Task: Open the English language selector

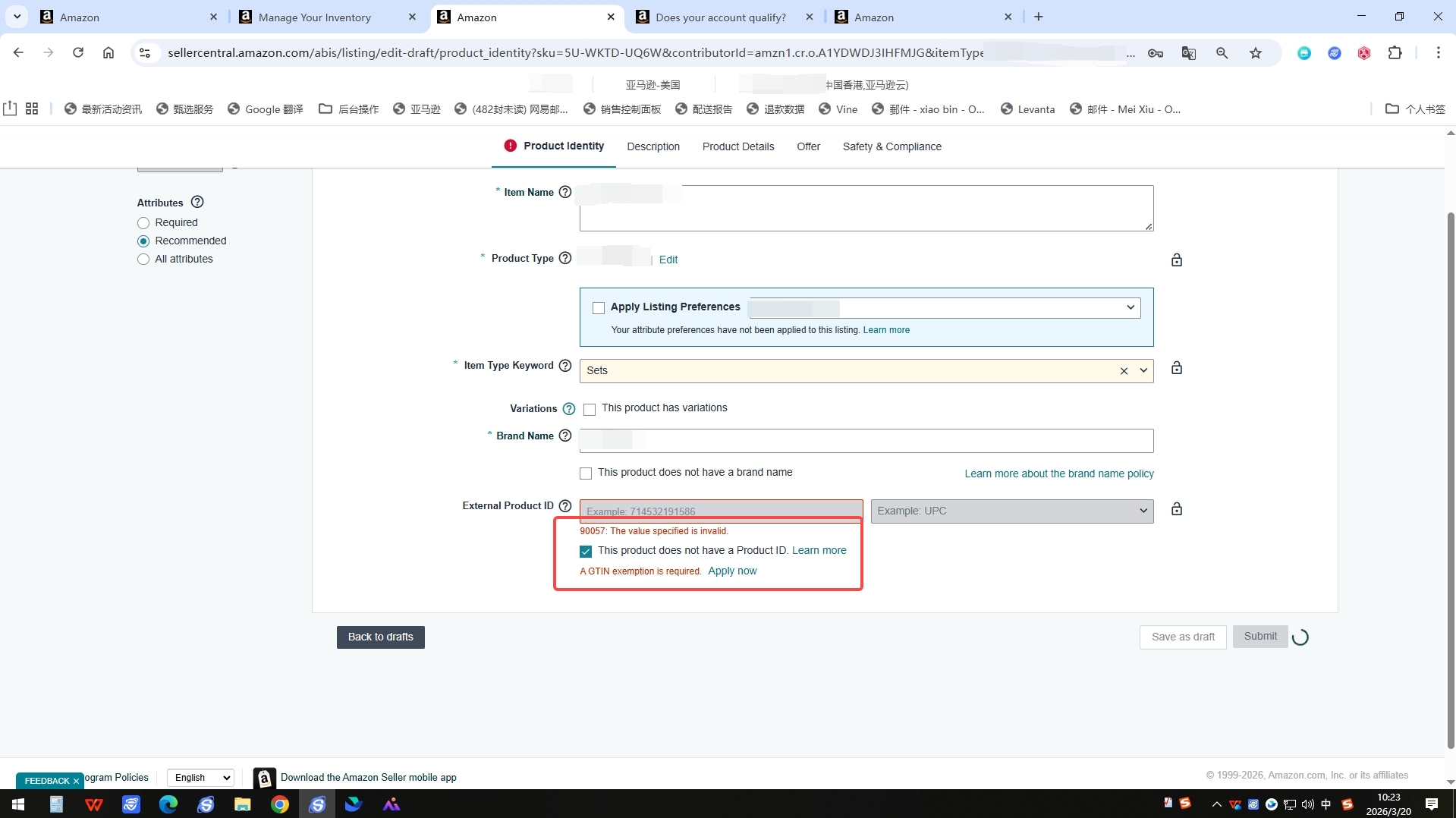Action: tap(200, 778)
